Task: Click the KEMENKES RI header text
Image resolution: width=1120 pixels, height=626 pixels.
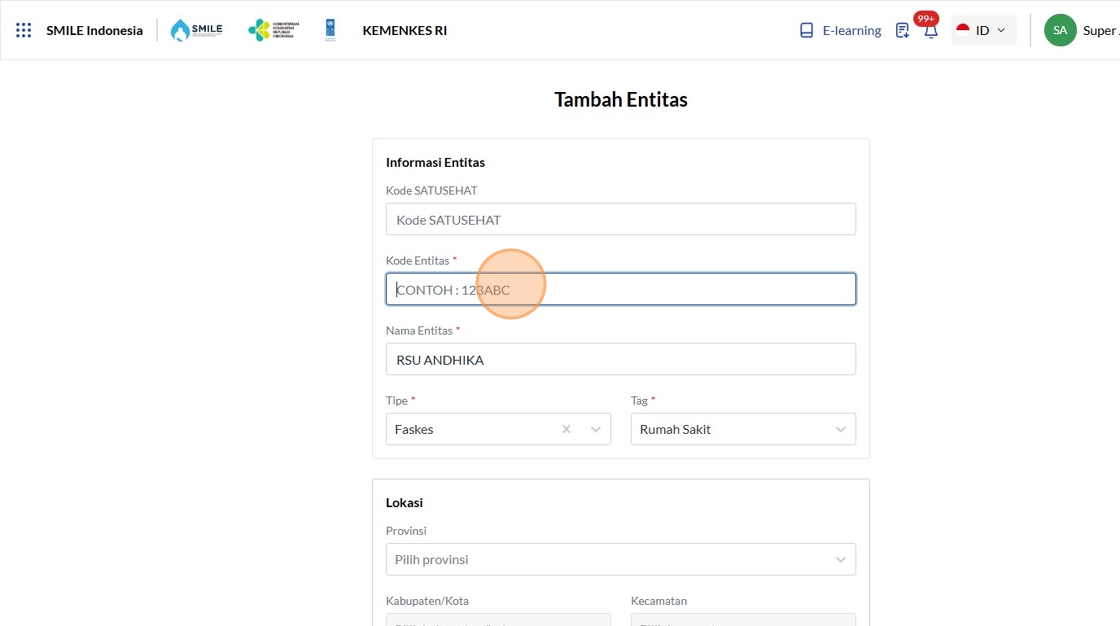Action: (404, 30)
